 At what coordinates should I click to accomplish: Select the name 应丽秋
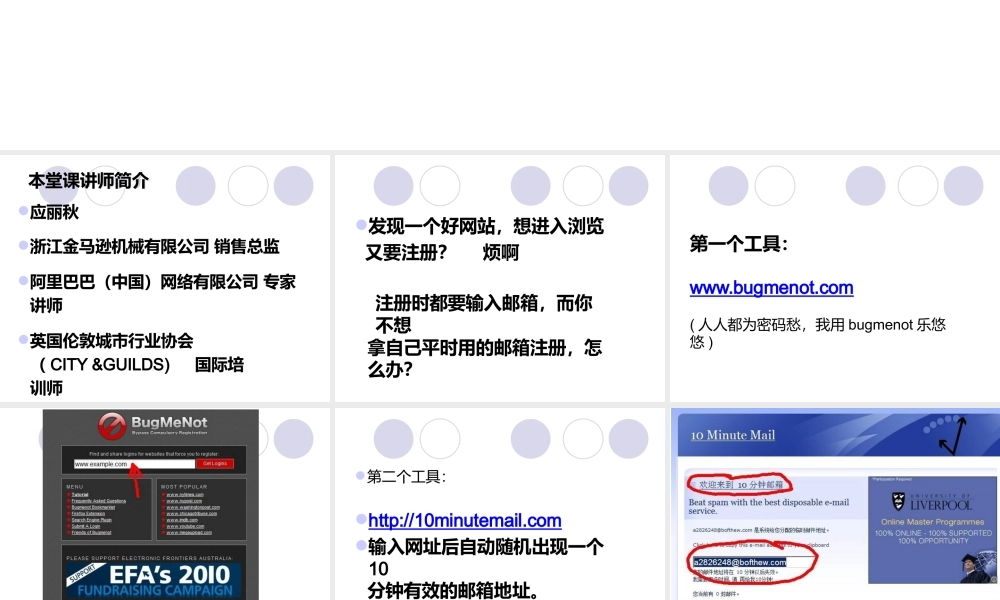click(54, 212)
